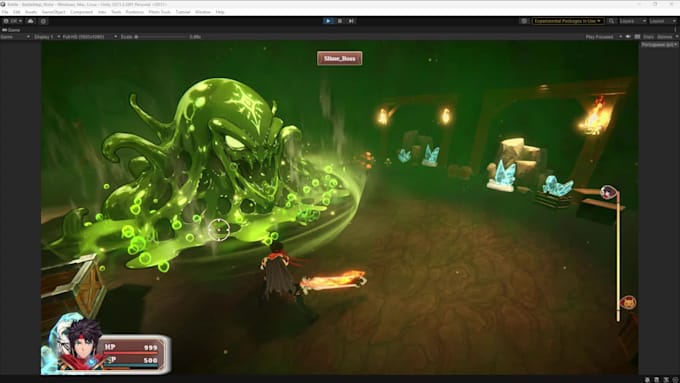The image size is (680, 383).
Task: Click the Slime_Boss name label
Action: click(x=340, y=58)
